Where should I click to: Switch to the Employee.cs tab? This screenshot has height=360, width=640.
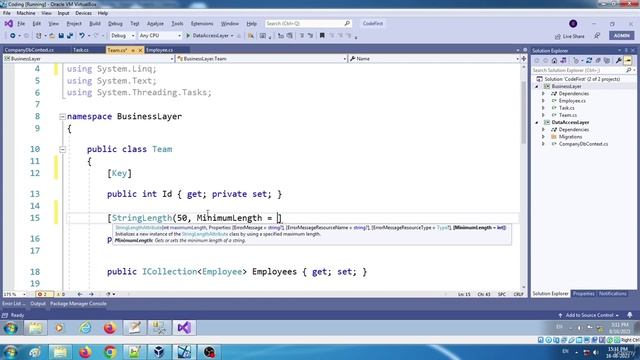click(160, 50)
